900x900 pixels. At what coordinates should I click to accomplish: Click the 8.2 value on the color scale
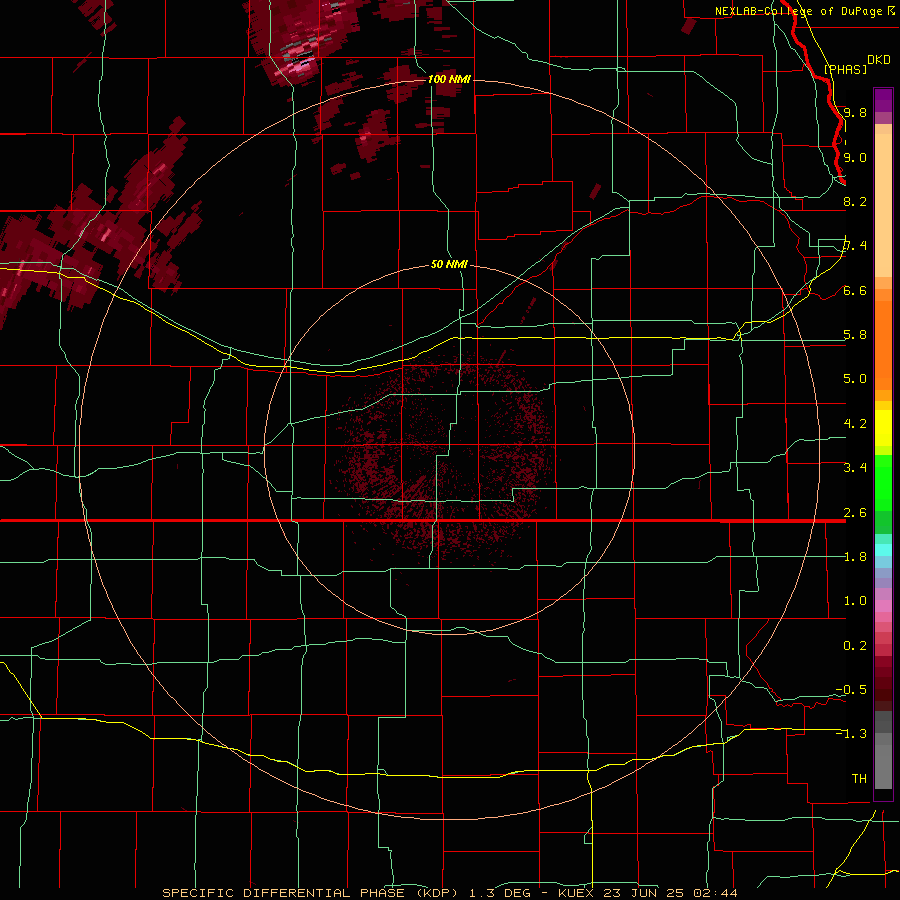(x=855, y=201)
